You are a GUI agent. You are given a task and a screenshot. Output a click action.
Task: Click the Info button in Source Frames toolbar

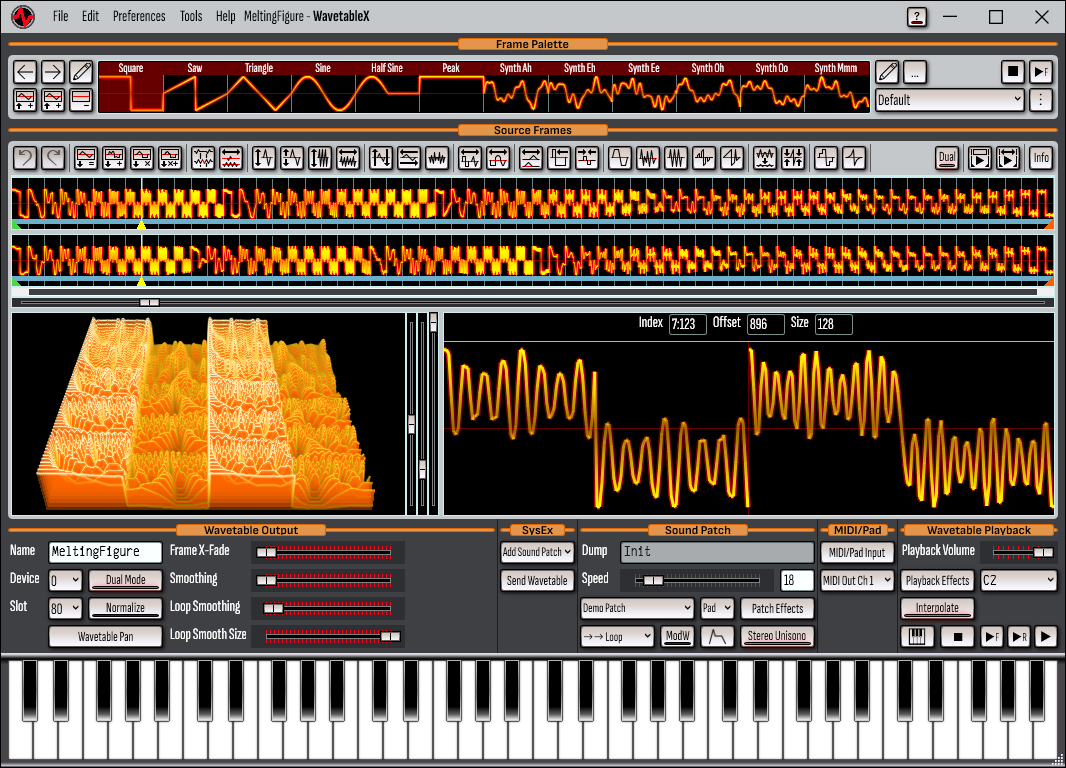click(1041, 158)
